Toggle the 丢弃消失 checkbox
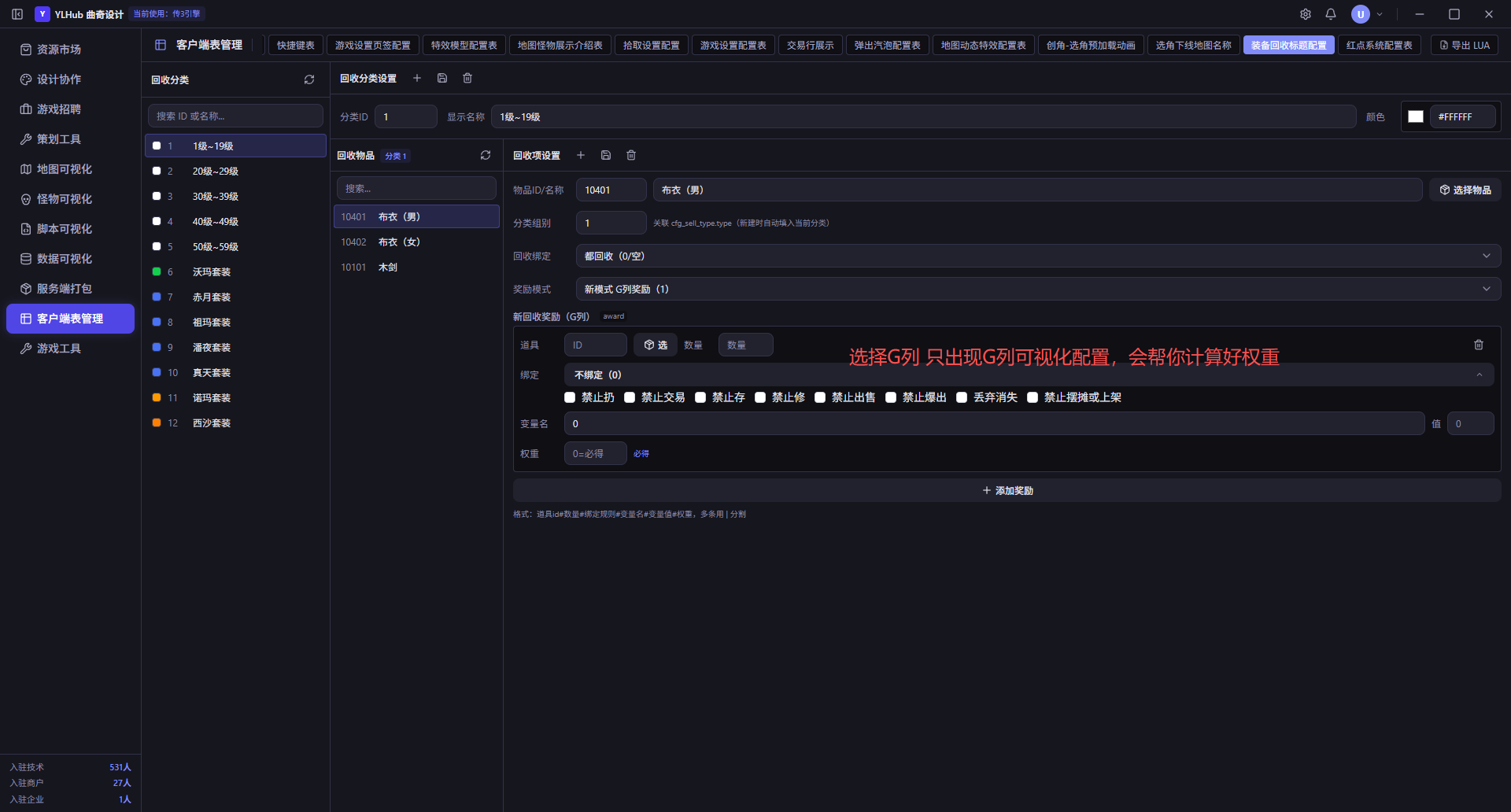Image resolution: width=1511 pixels, height=812 pixels. pyautogui.click(x=962, y=397)
